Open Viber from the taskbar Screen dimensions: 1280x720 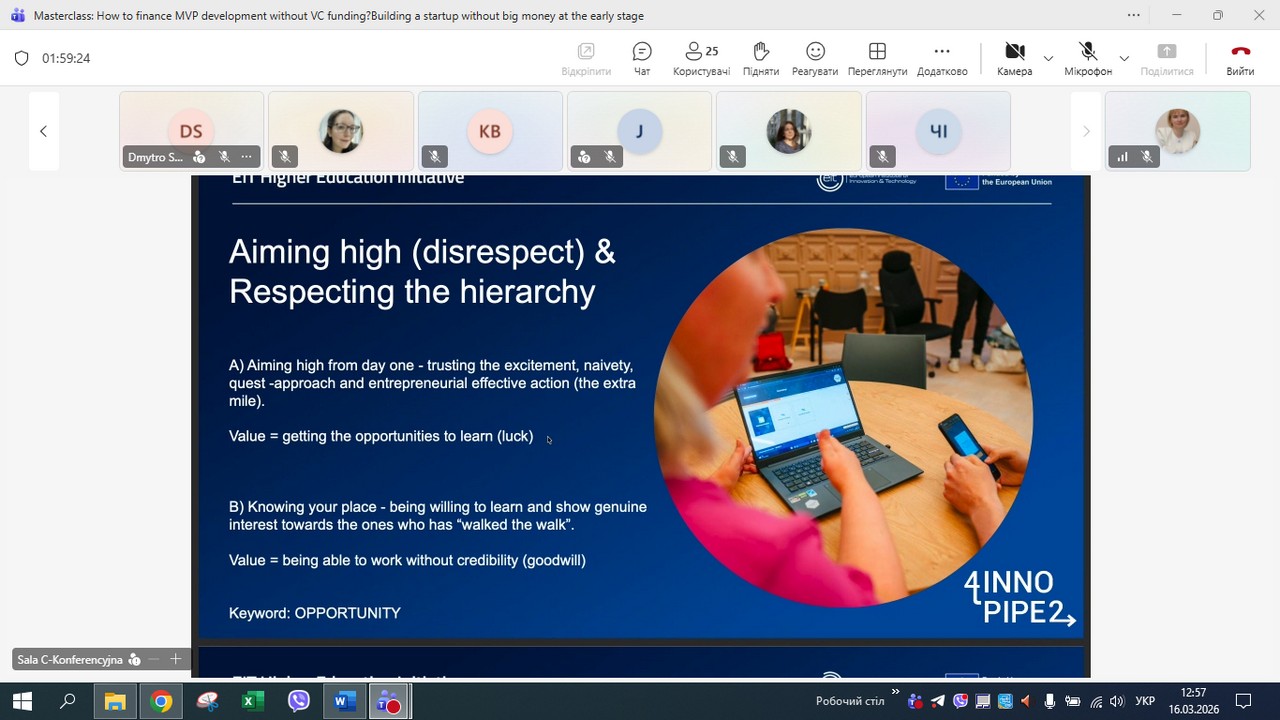point(298,702)
